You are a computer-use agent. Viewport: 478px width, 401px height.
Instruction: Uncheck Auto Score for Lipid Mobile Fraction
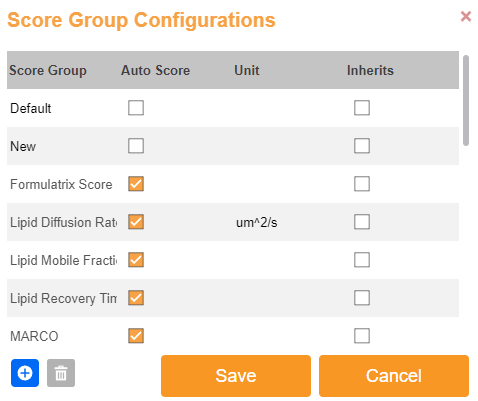point(136,260)
